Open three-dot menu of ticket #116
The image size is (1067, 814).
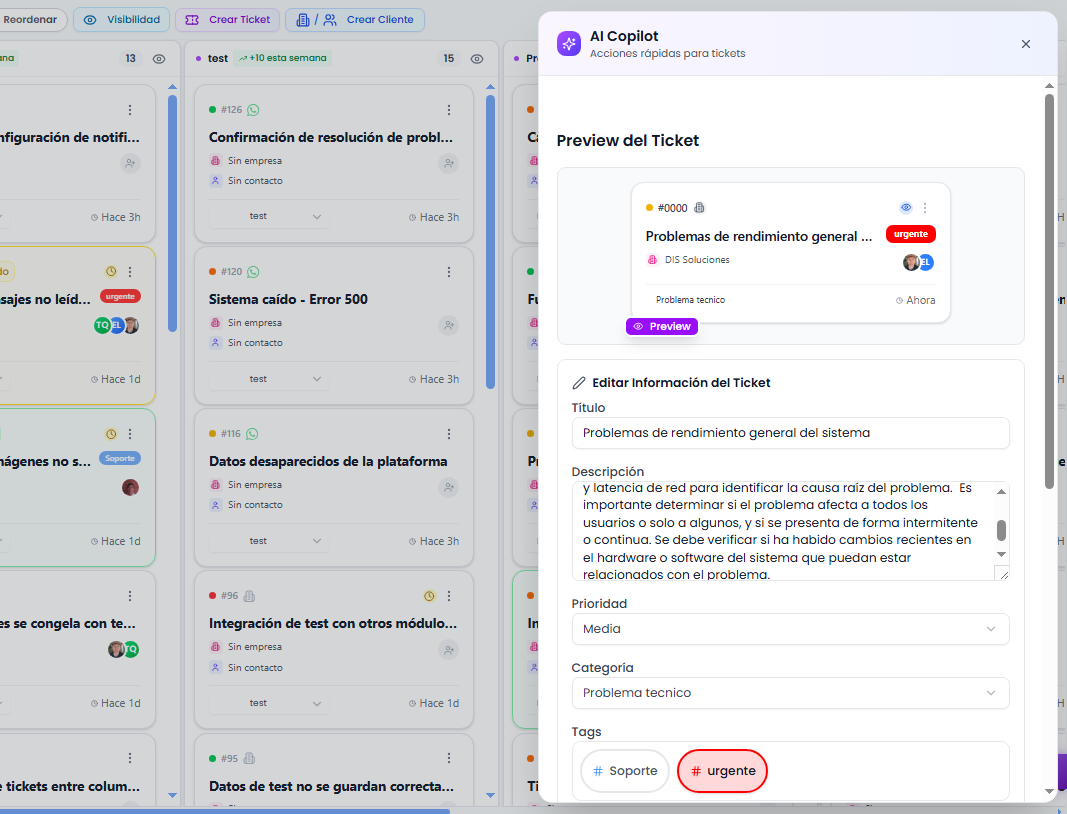point(448,434)
